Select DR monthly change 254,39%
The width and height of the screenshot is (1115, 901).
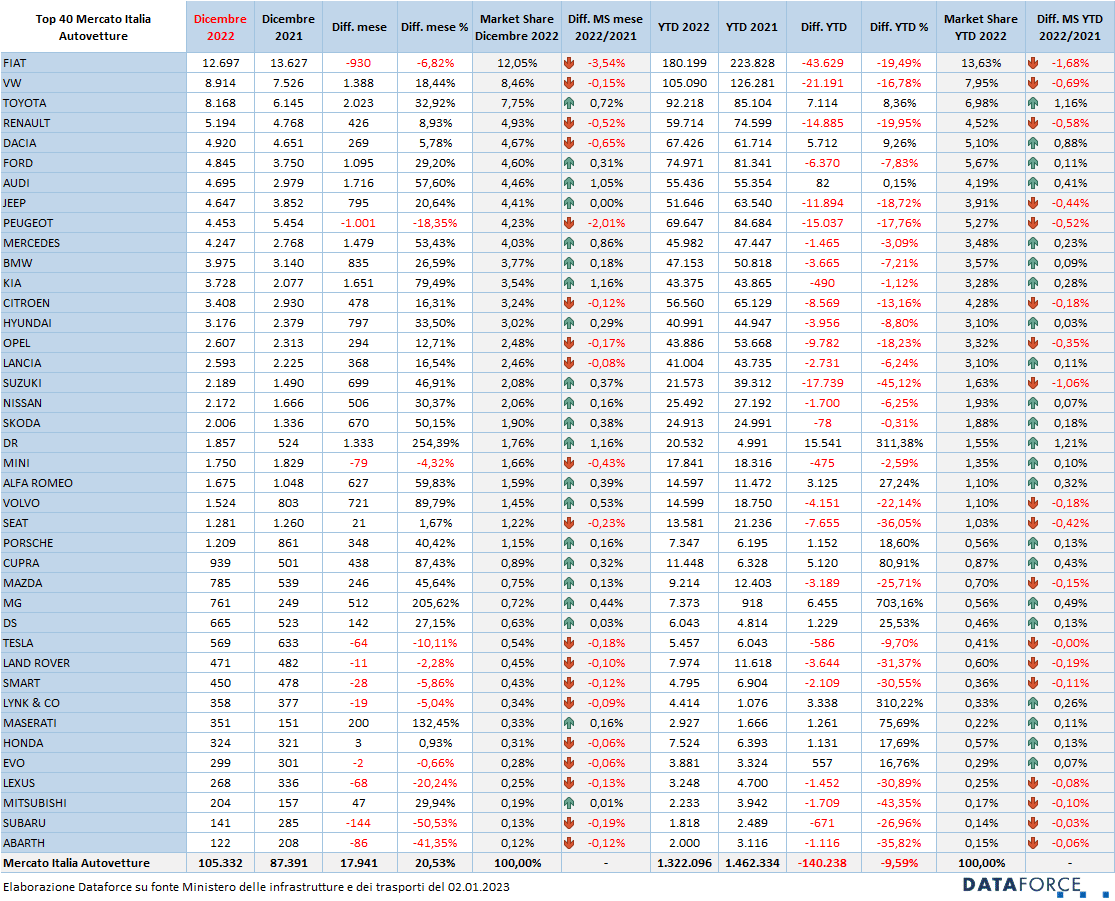(435, 443)
